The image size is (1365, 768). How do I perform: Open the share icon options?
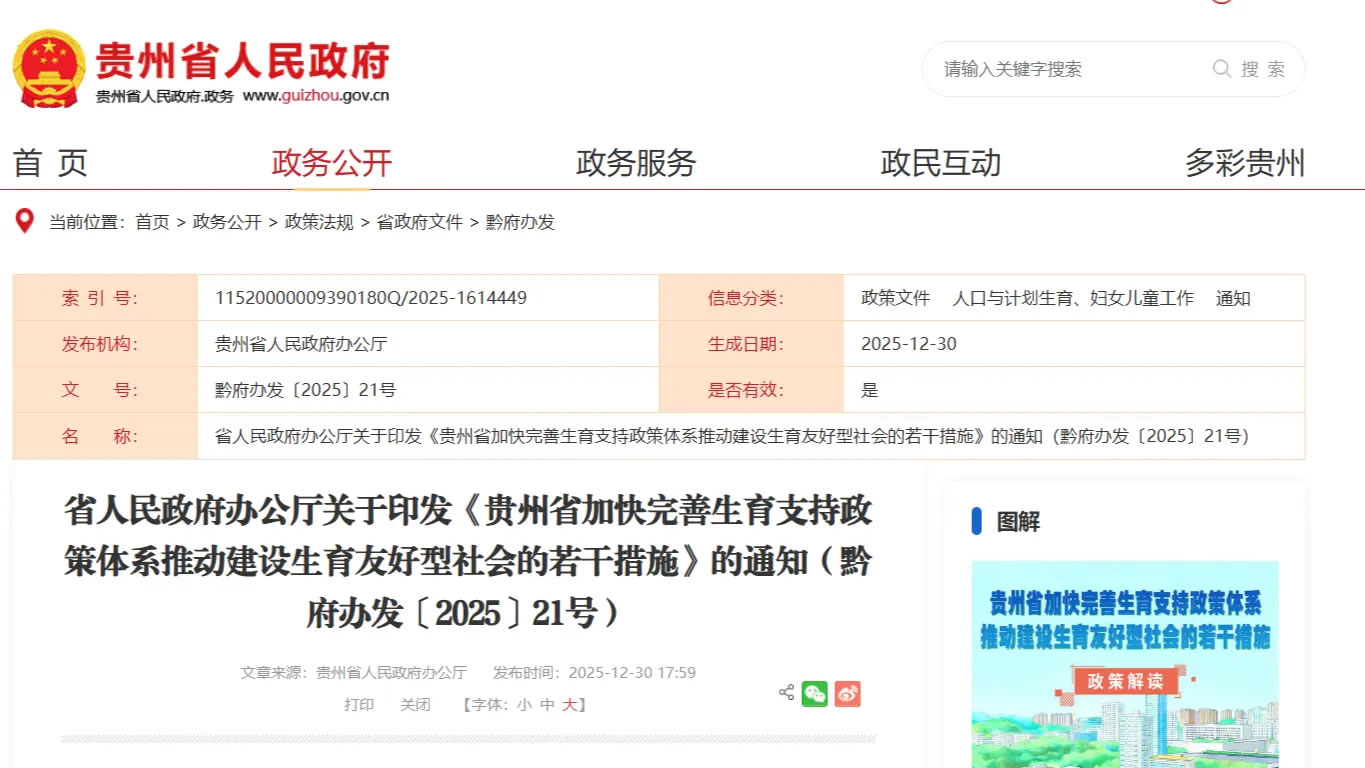tap(786, 693)
